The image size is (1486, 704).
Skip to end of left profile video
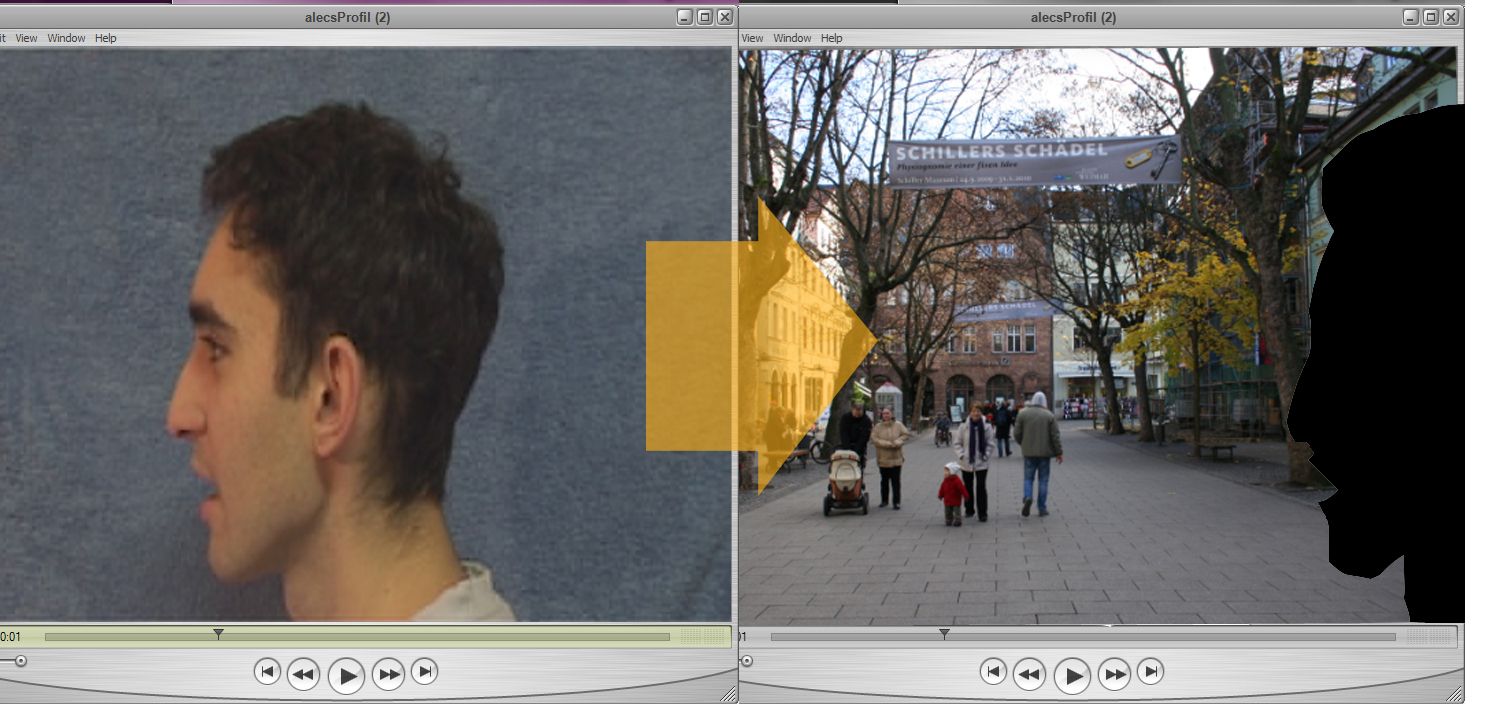(425, 671)
